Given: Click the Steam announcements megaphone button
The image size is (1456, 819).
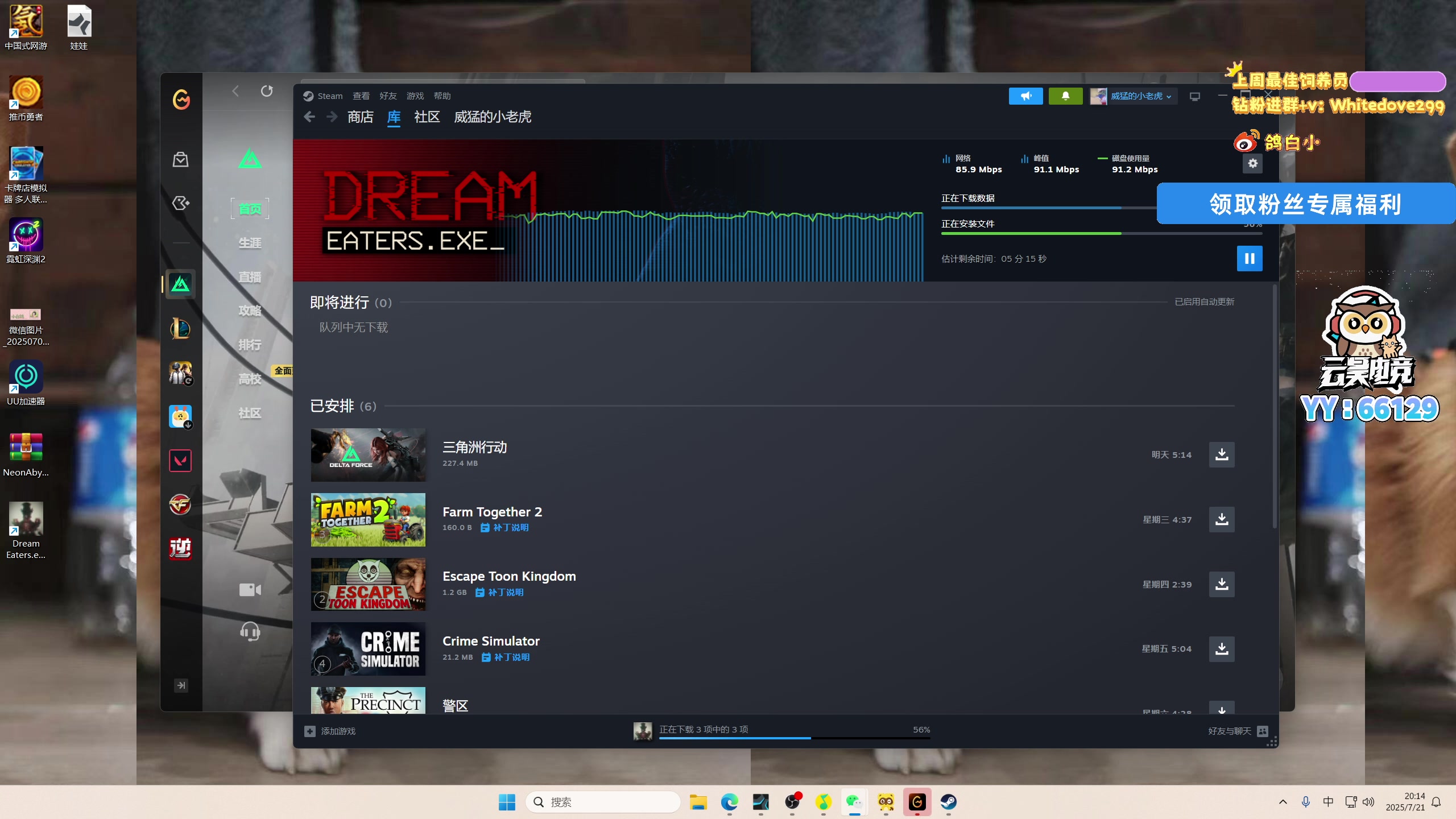Looking at the screenshot, I should [x=1025, y=96].
